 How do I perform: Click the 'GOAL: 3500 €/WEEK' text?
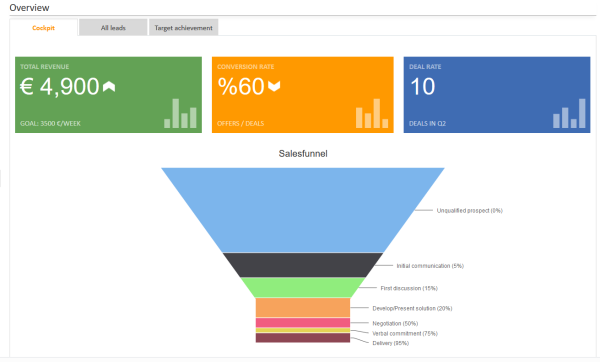coord(50,124)
